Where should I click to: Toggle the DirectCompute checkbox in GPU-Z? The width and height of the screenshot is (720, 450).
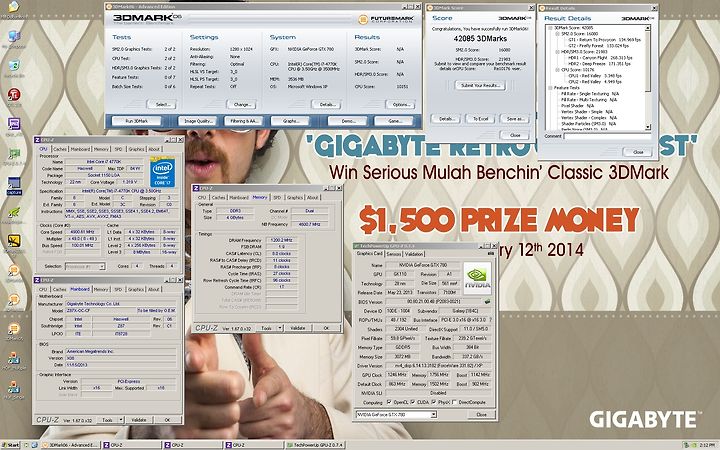coord(455,402)
